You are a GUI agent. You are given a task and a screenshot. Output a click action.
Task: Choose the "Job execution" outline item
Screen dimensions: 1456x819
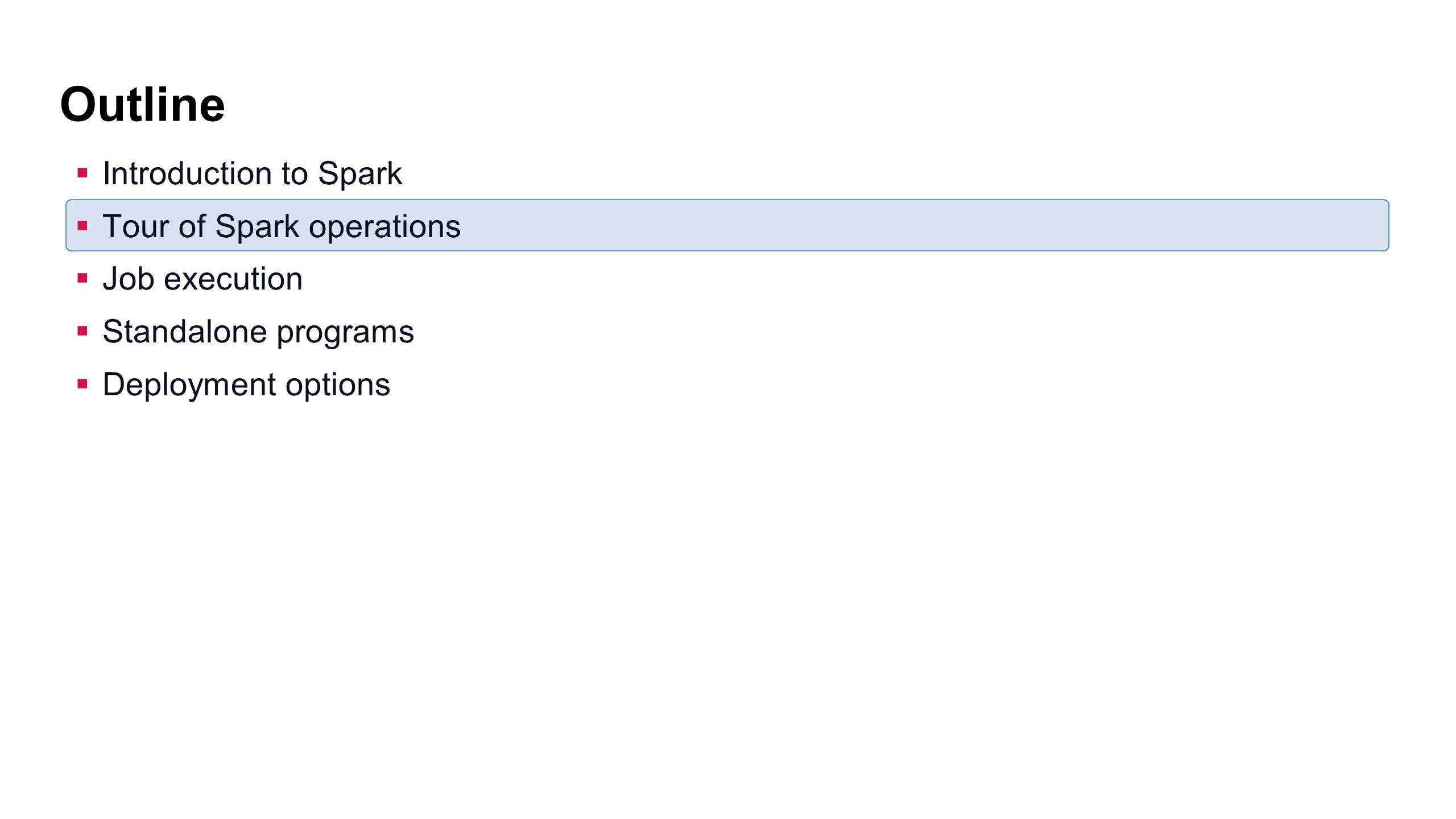pos(202,279)
